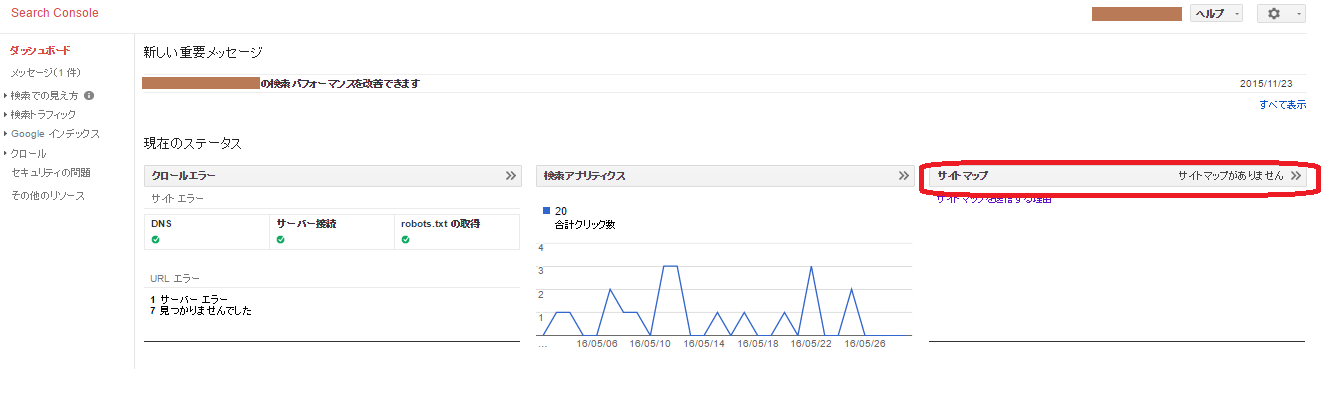
Task: Click the DNS site error cell
Action: click(207, 231)
